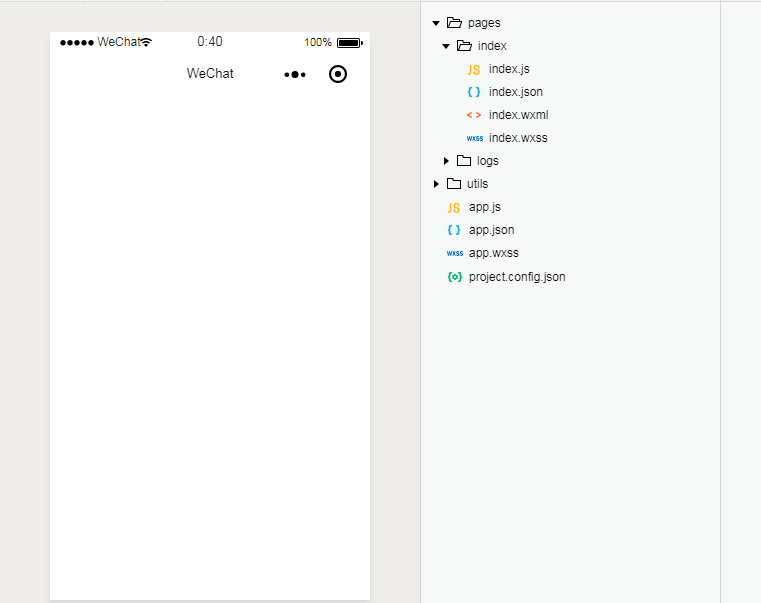Click the green config icon beside project.config.json
Screen dimensions: 761x603
[454, 276]
